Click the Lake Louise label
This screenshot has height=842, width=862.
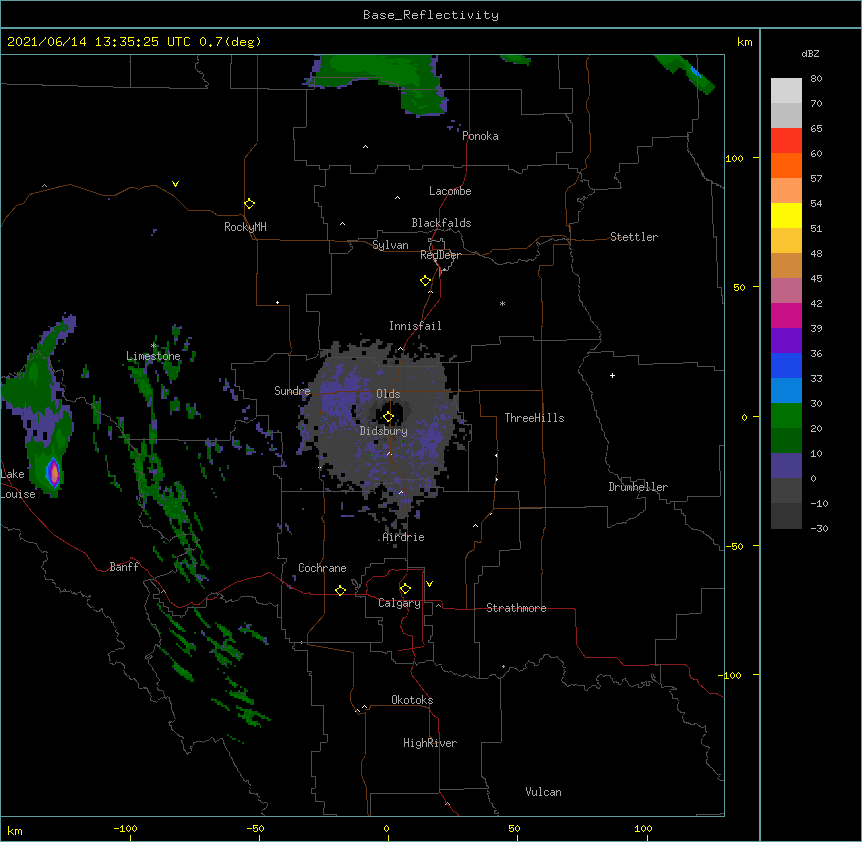tap(18, 484)
